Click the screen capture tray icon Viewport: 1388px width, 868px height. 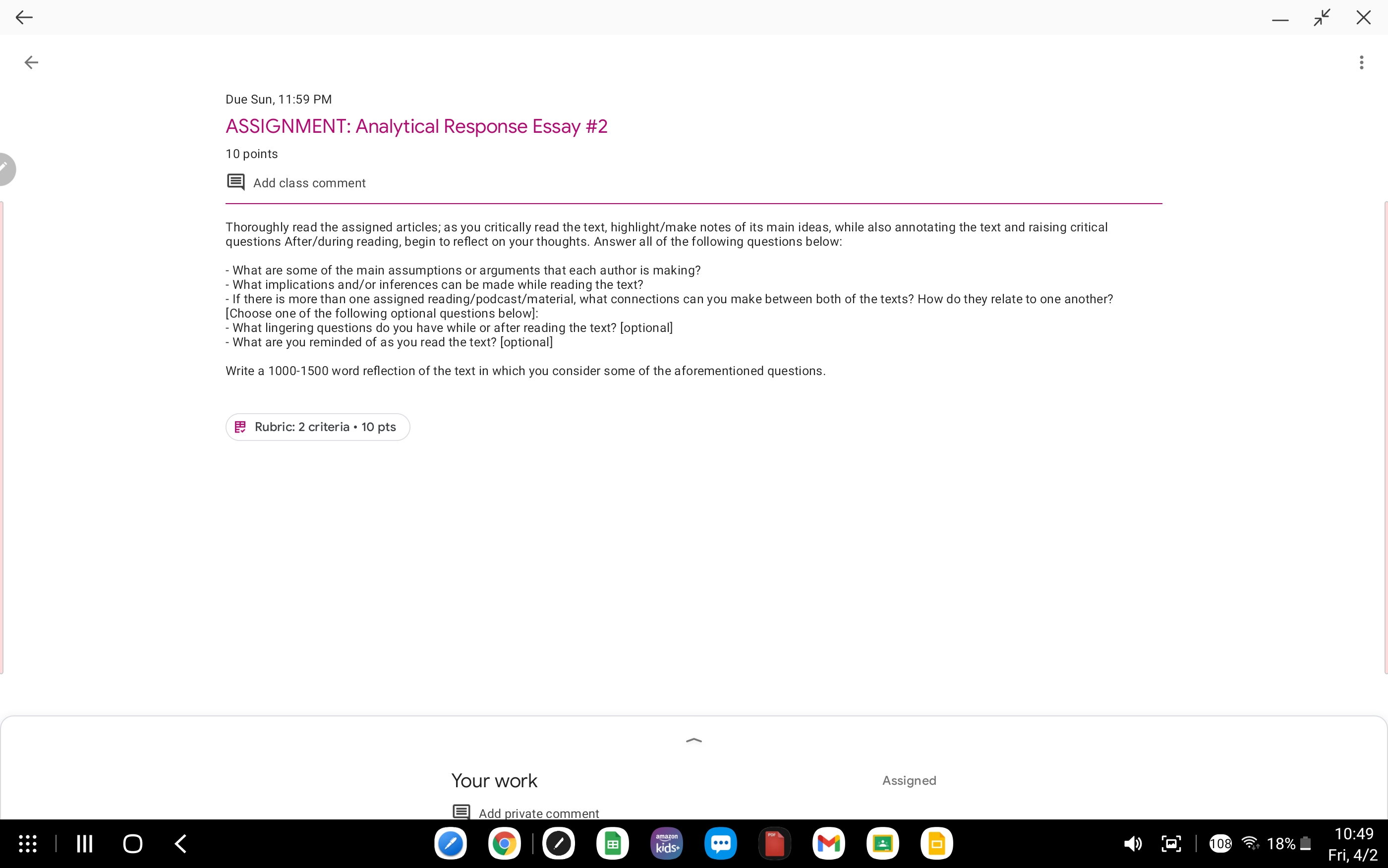click(1171, 843)
